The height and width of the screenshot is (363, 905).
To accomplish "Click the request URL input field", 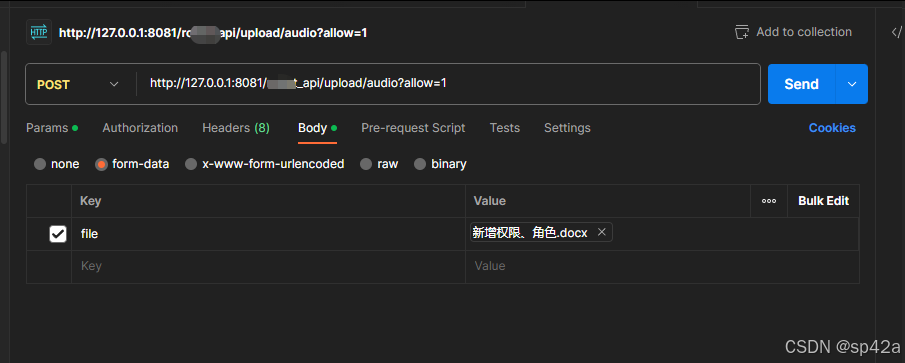I will (447, 84).
